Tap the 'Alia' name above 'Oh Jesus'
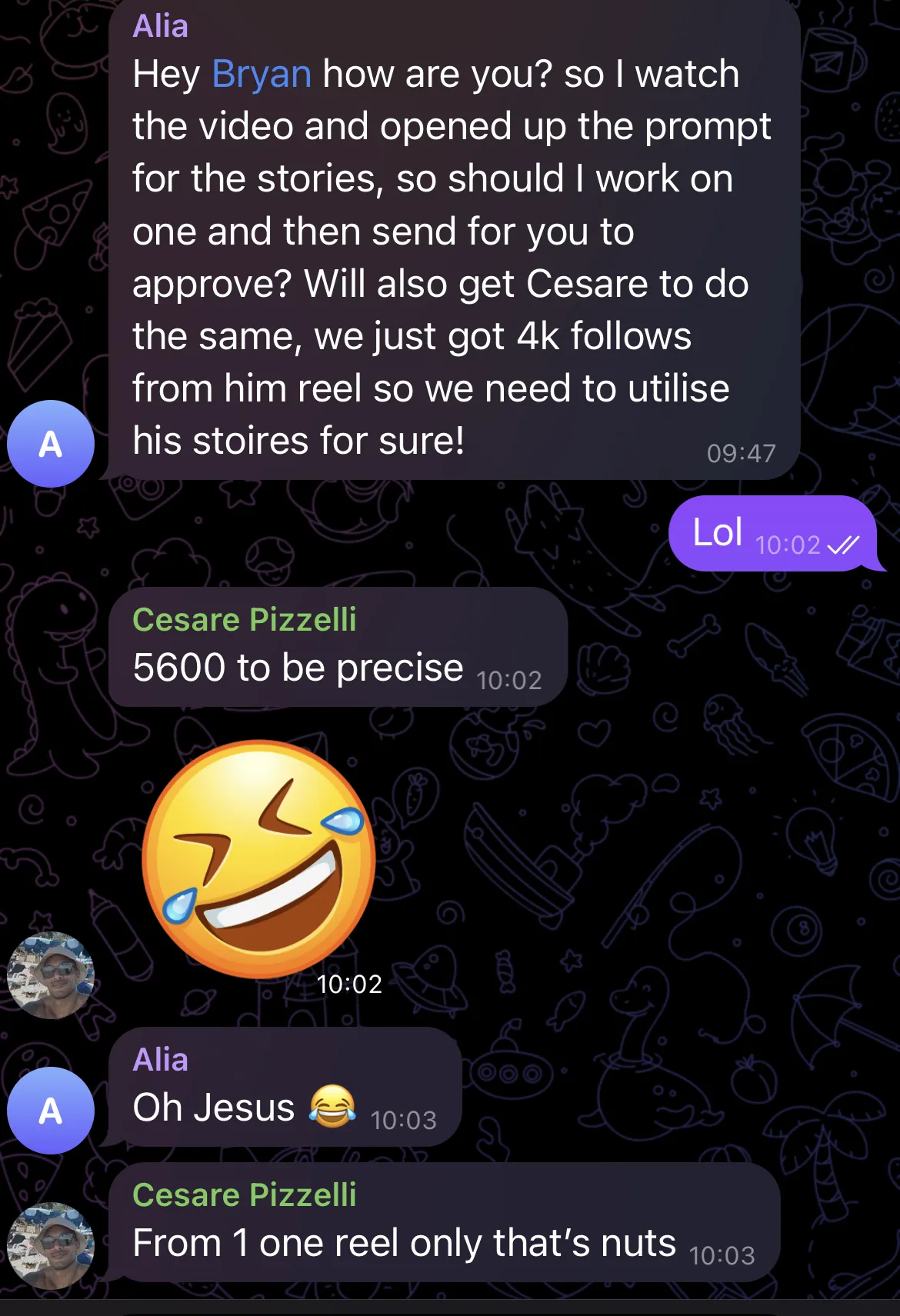900x1316 pixels. (x=160, y=1060)
